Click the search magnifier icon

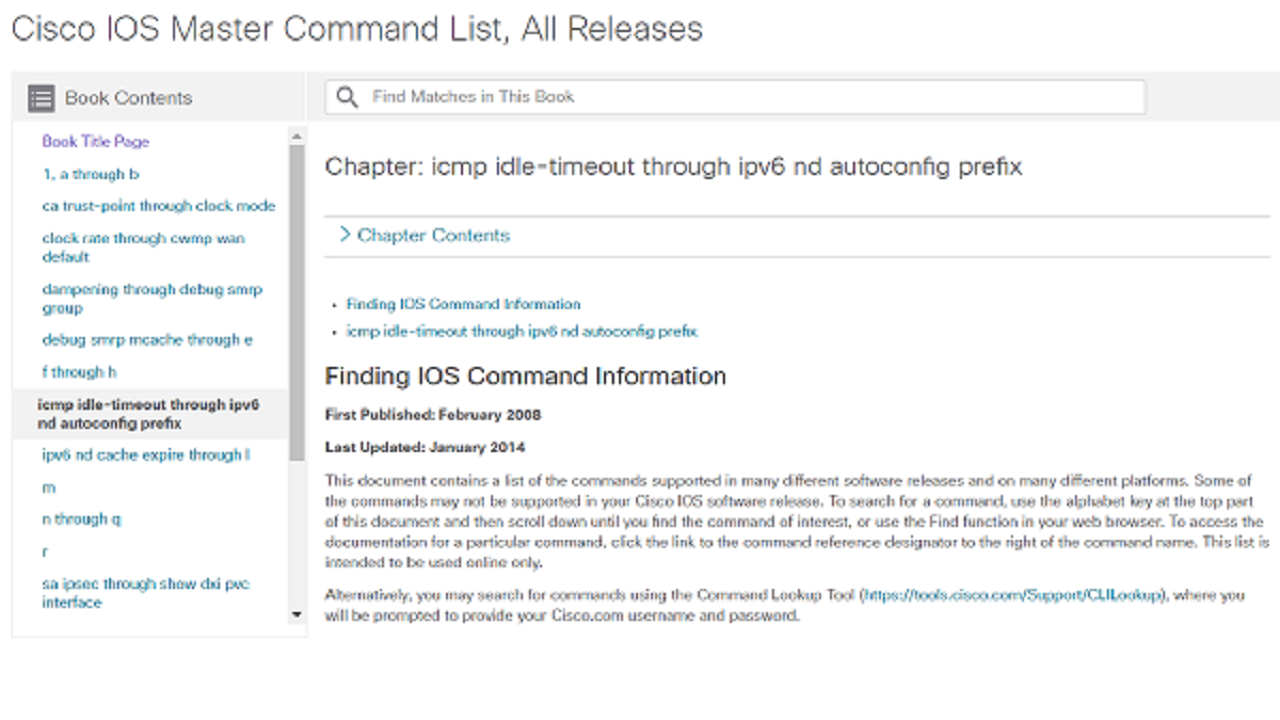[347, 97]
